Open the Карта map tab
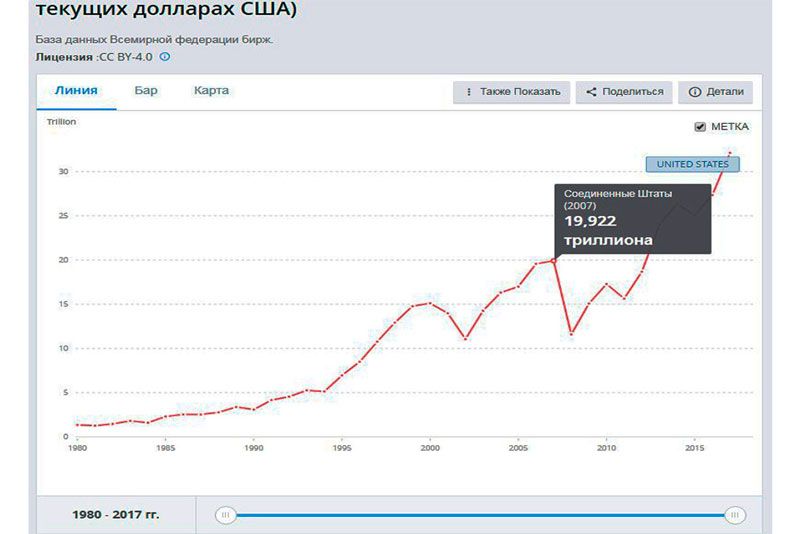 coord(211,90)
